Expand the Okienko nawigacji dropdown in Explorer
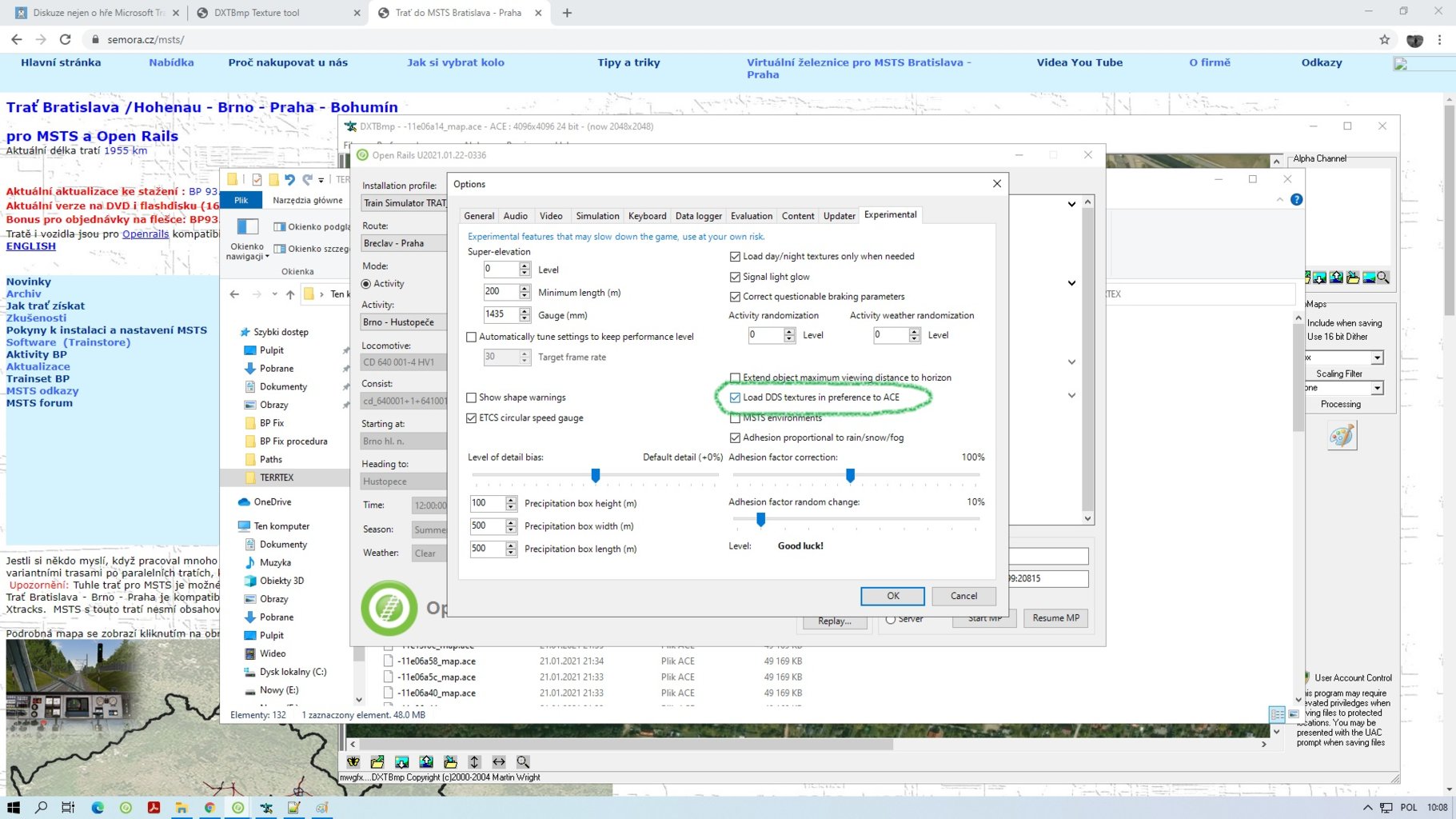 pyautogui.click(x=267, y=257)
